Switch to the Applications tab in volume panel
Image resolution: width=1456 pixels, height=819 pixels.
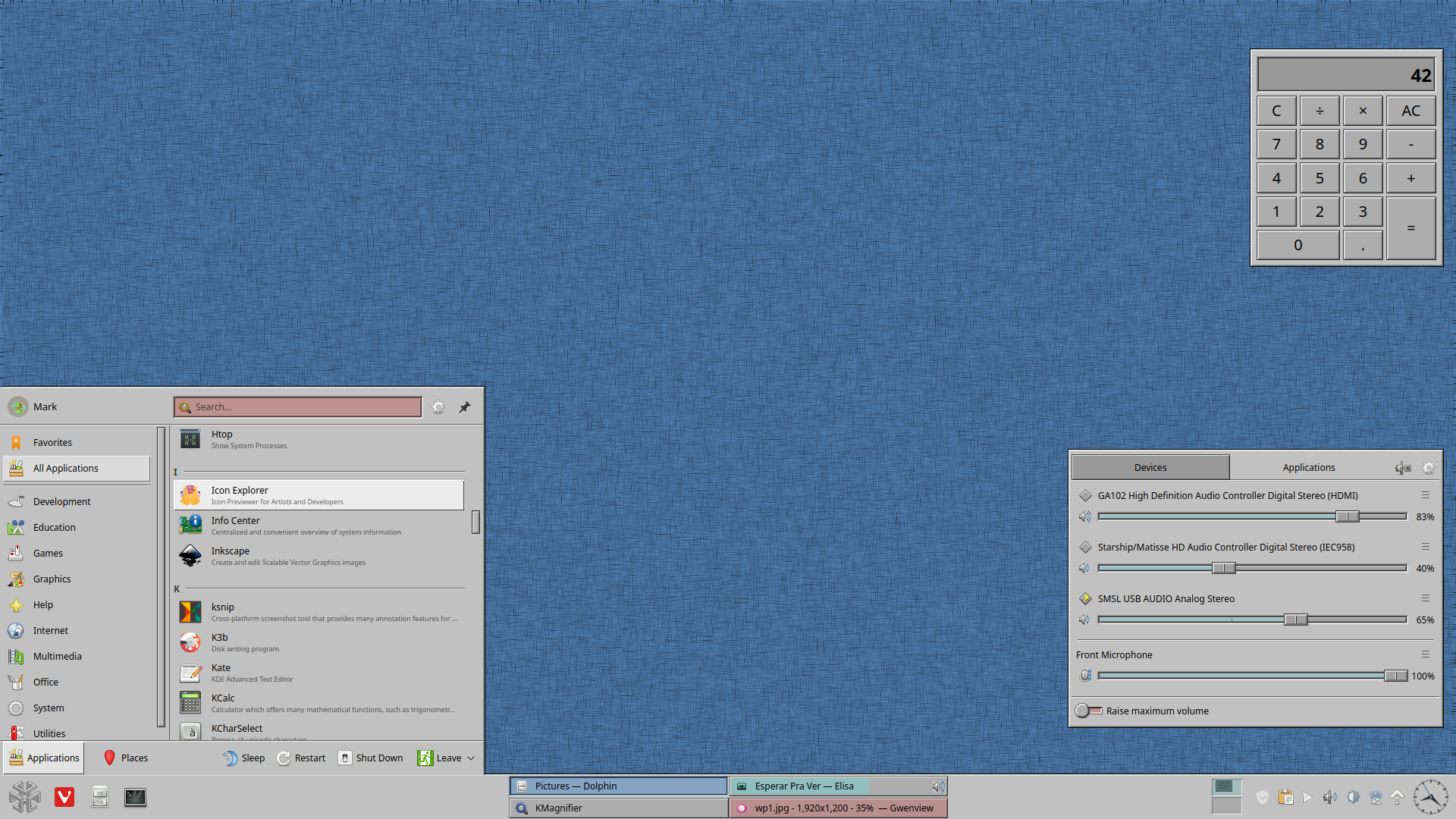coord(1309,468)
